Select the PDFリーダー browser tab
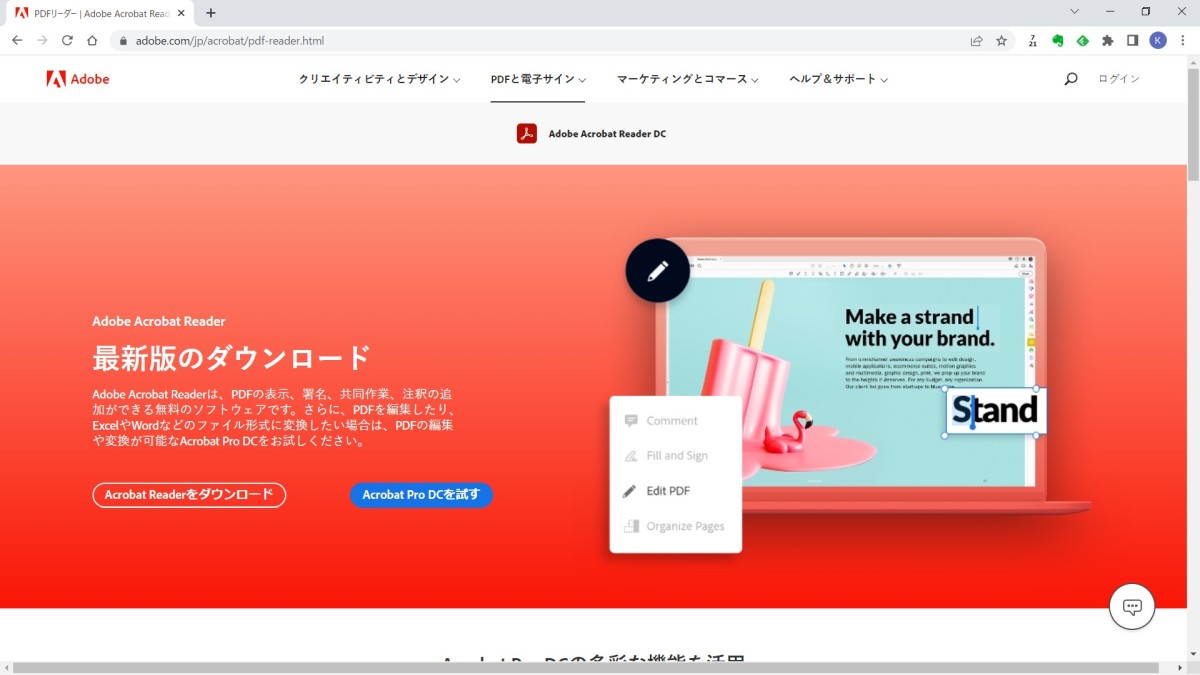Image resolution: width=1200 pixels, height=675 pixels. pyautogui.click(x=98, y=13)
